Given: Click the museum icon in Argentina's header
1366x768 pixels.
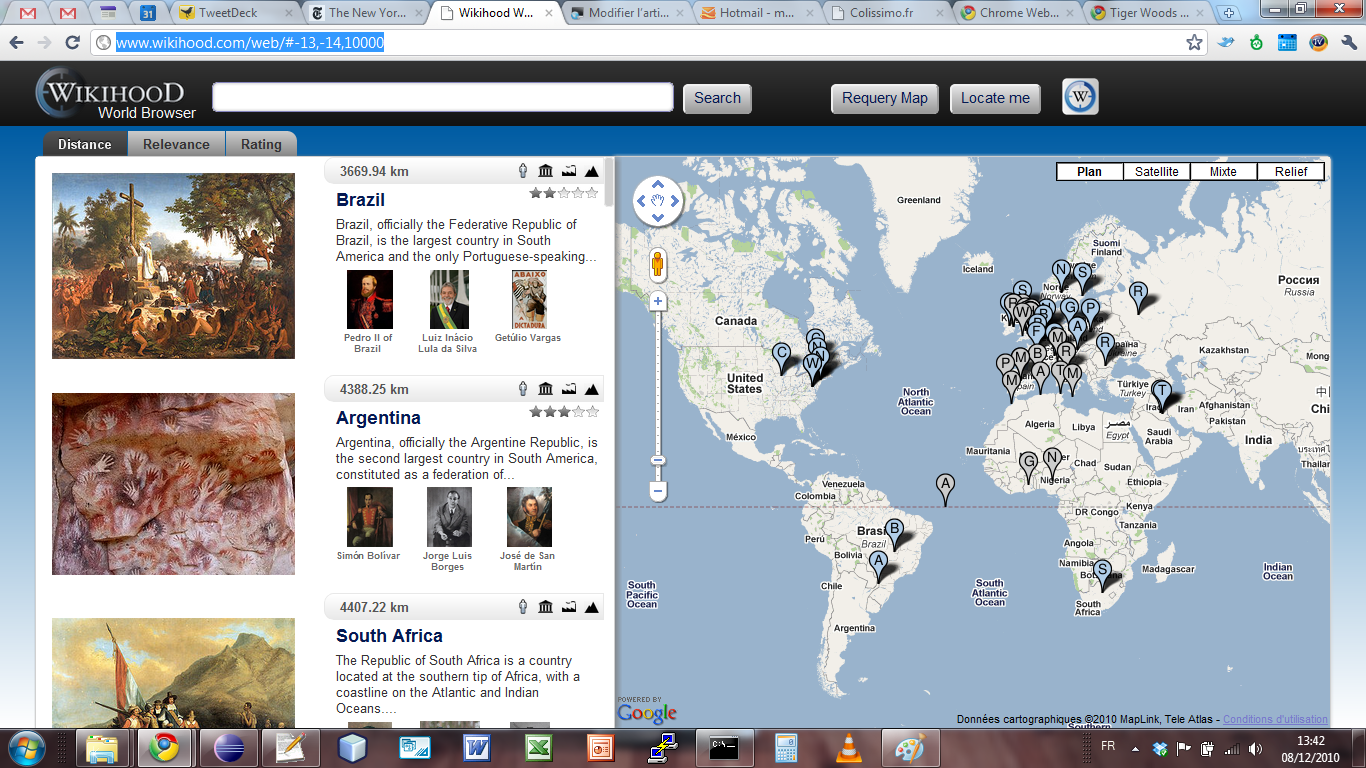Looking at the screenshot, I should click(x=546, y=389).
